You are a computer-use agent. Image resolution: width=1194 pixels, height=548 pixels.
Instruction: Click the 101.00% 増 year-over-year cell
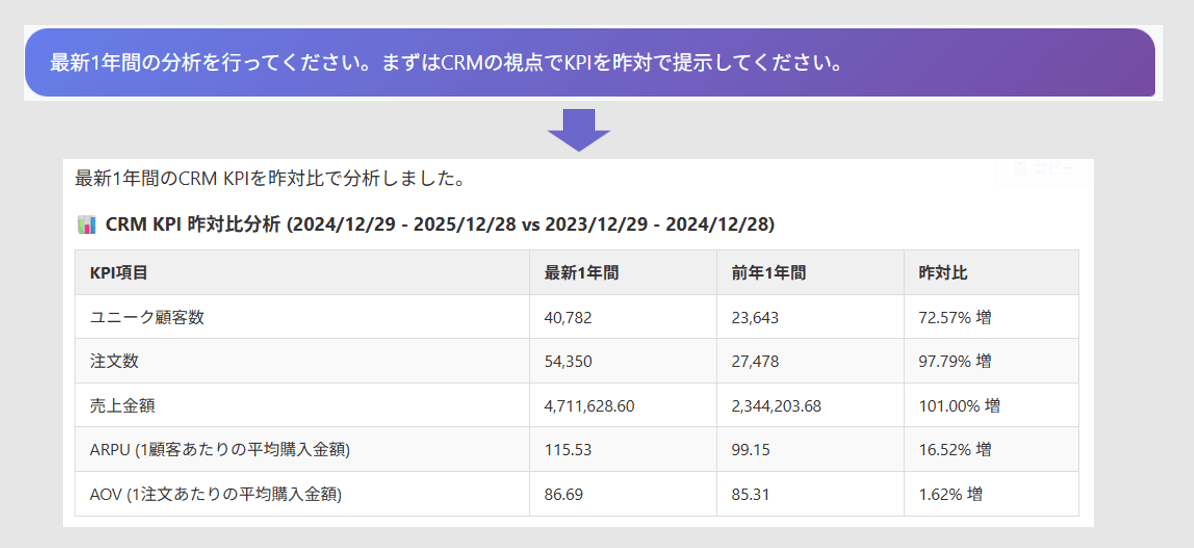(x=959, y=406)
